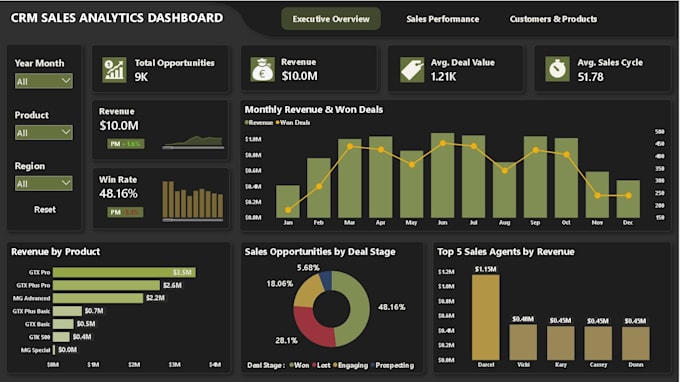Click the Revenue money bag icon
The height and width of the screenshot is (382, 680).
tap(262, 69)
